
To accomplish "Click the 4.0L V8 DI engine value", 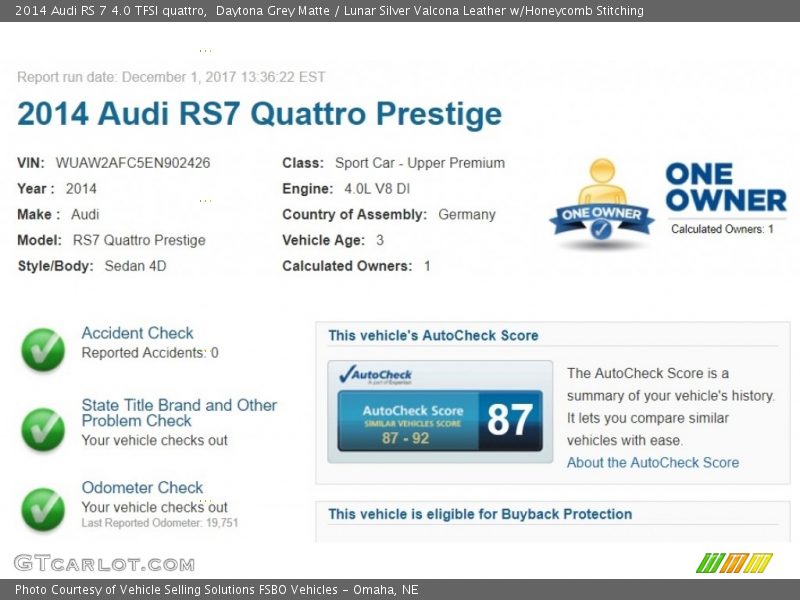I will (x=377, y=189).
